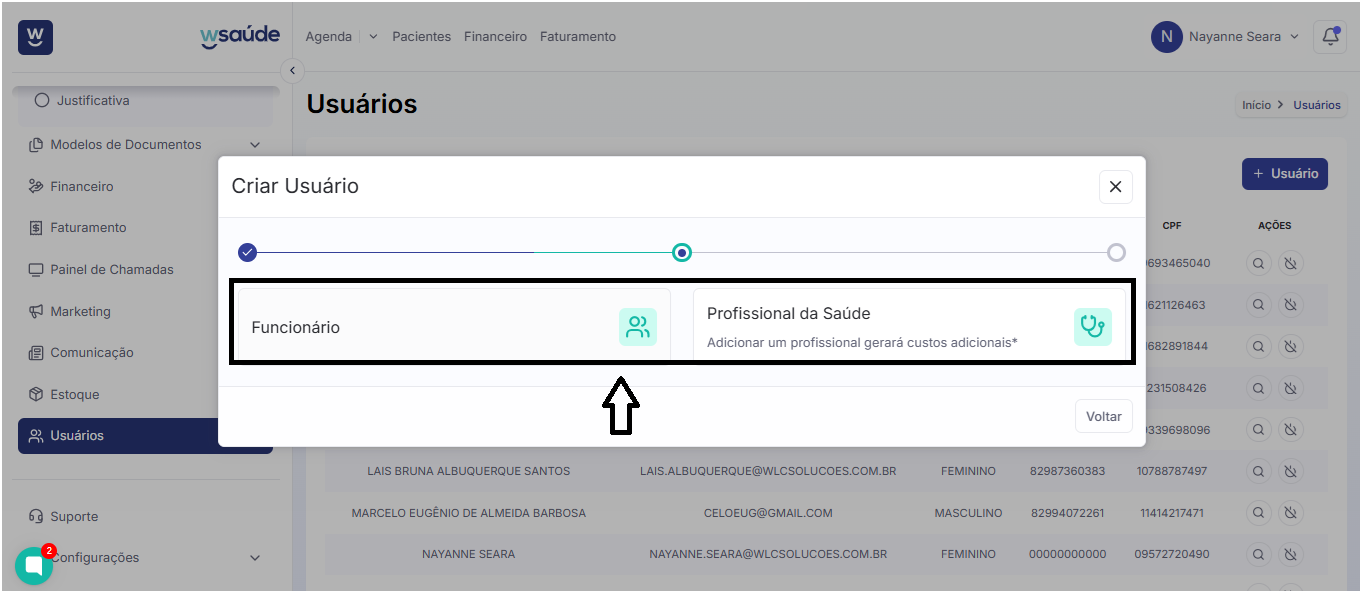1360x591 pixels.
Task: Open the chat bubble with 2 unread
Action: point(34,566)
